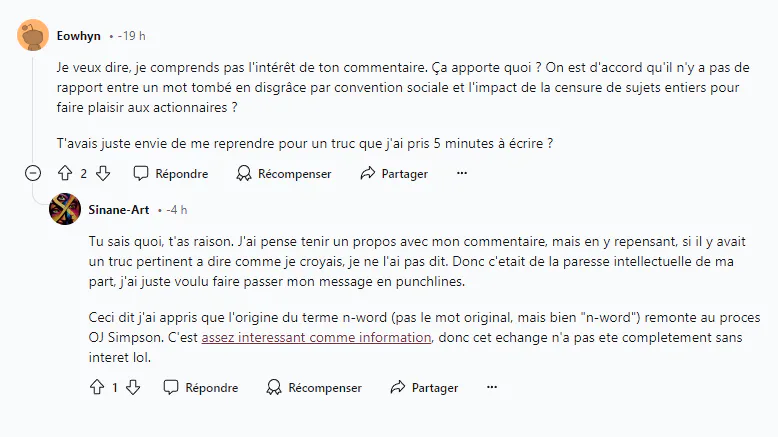Follow the 'assez interessant comme information' link
This screenshot has height=437, width=778.
316,337
